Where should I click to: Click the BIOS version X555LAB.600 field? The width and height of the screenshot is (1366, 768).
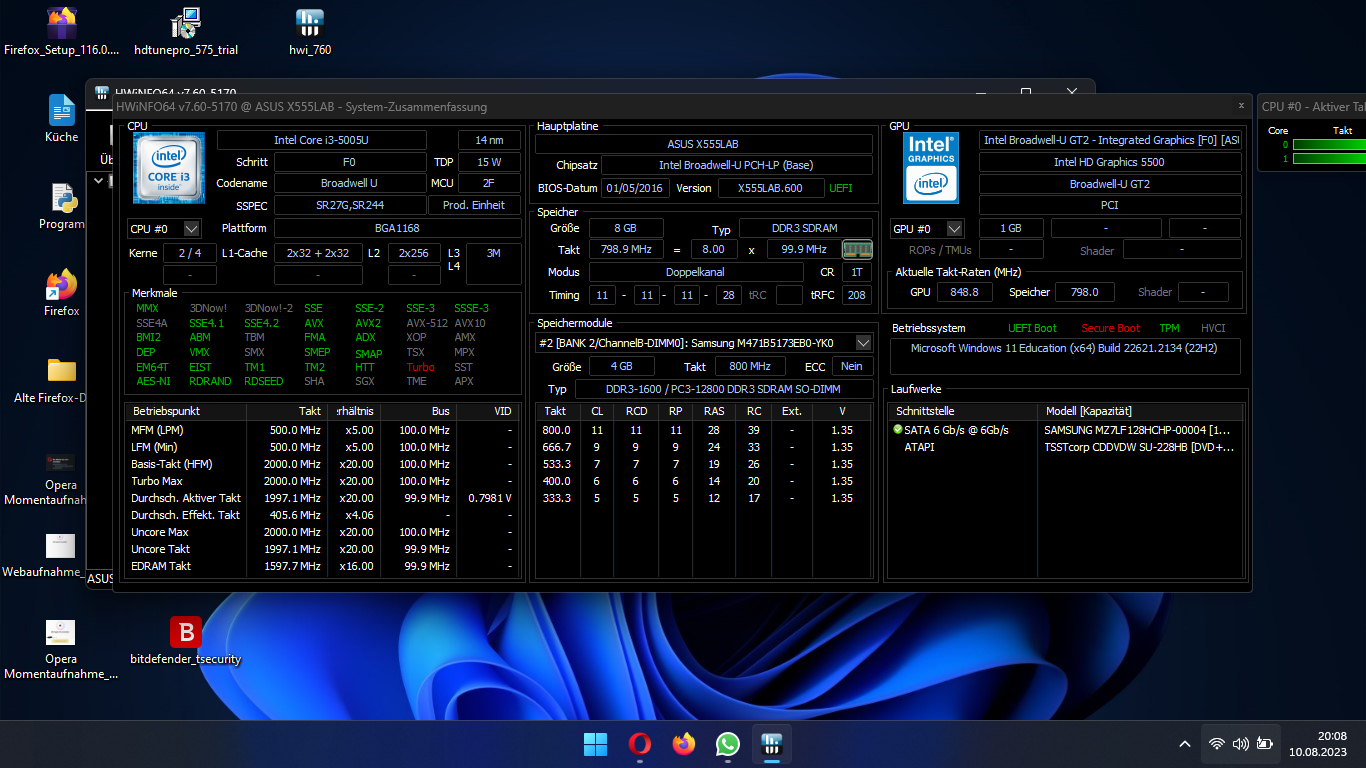pos(770,188)
